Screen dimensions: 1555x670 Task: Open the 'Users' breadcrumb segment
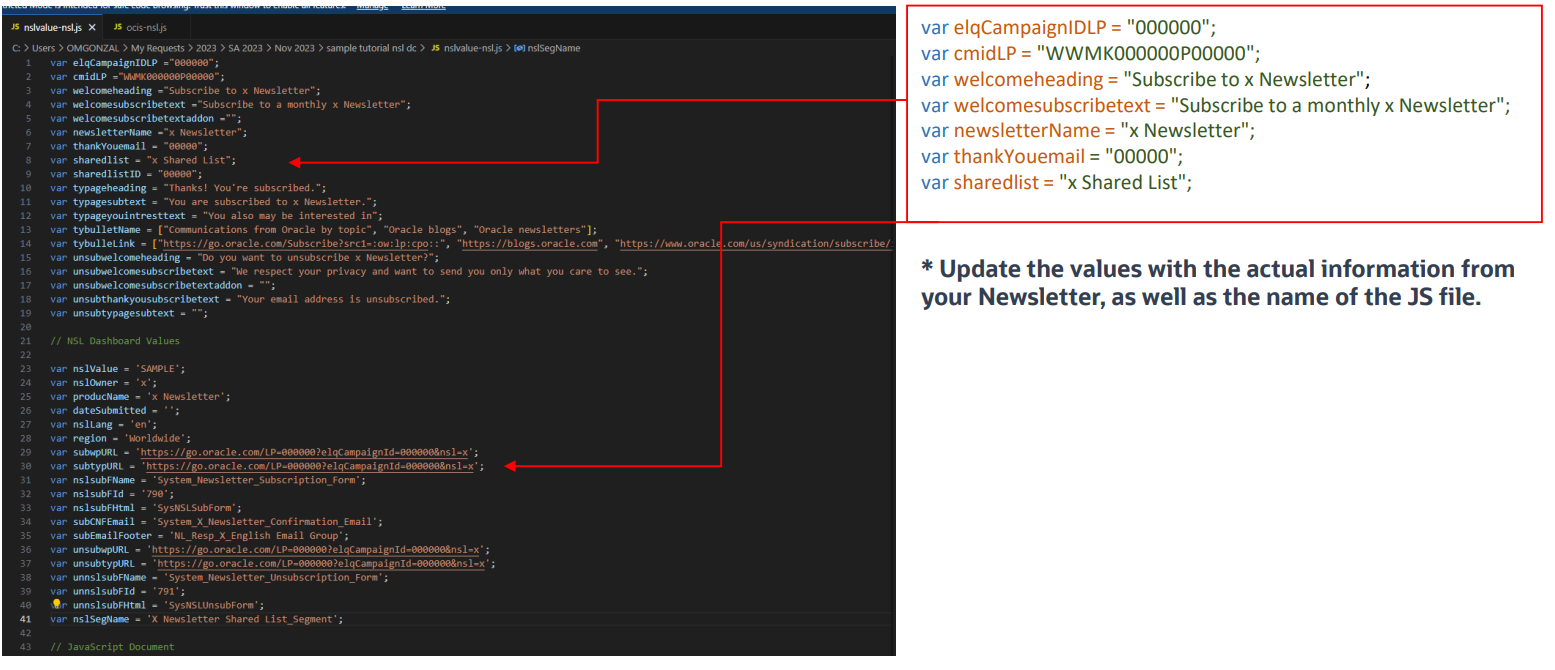click(42, 48)
